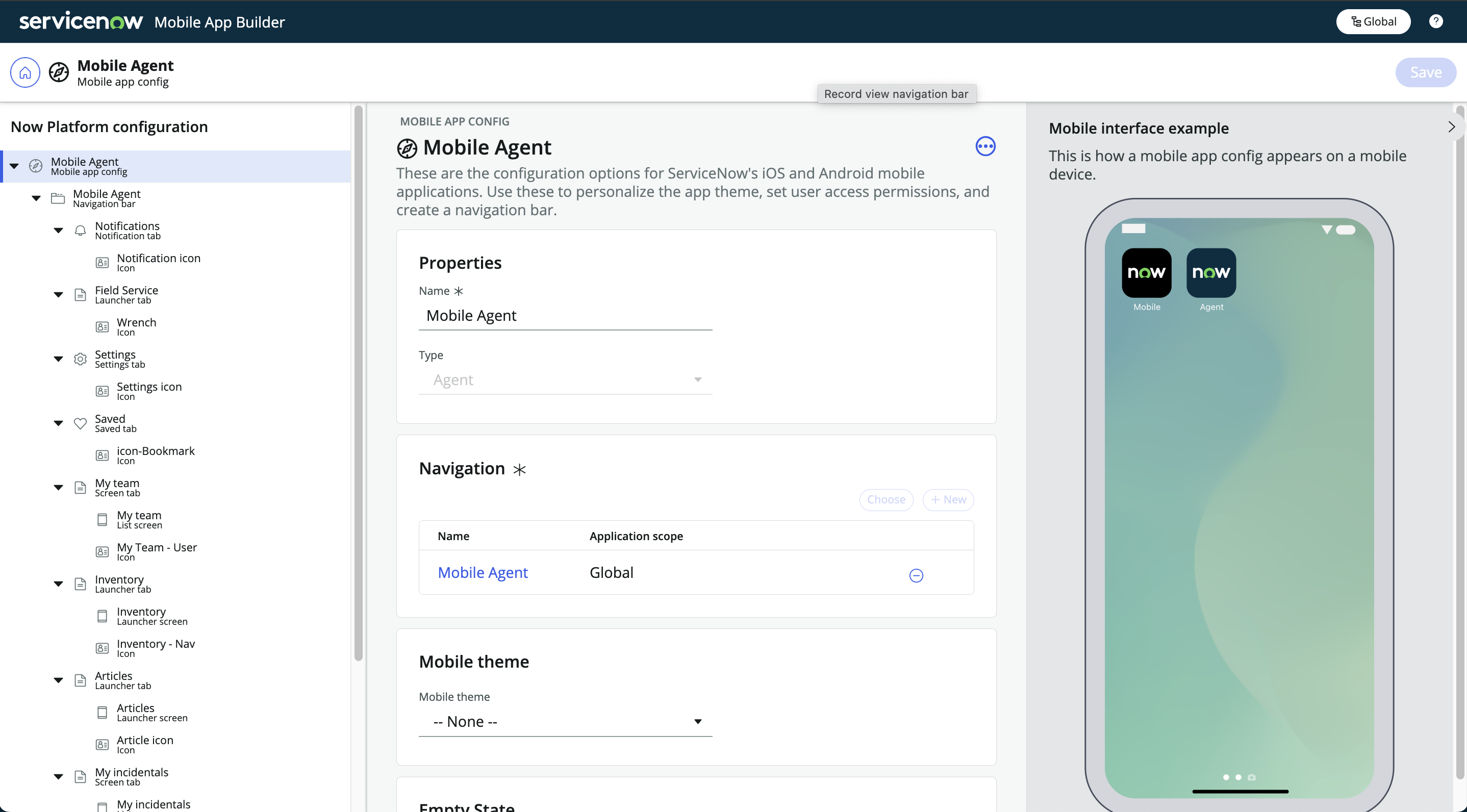
Task: Collapse the Mobile Agent app config node
Action: 14,166
